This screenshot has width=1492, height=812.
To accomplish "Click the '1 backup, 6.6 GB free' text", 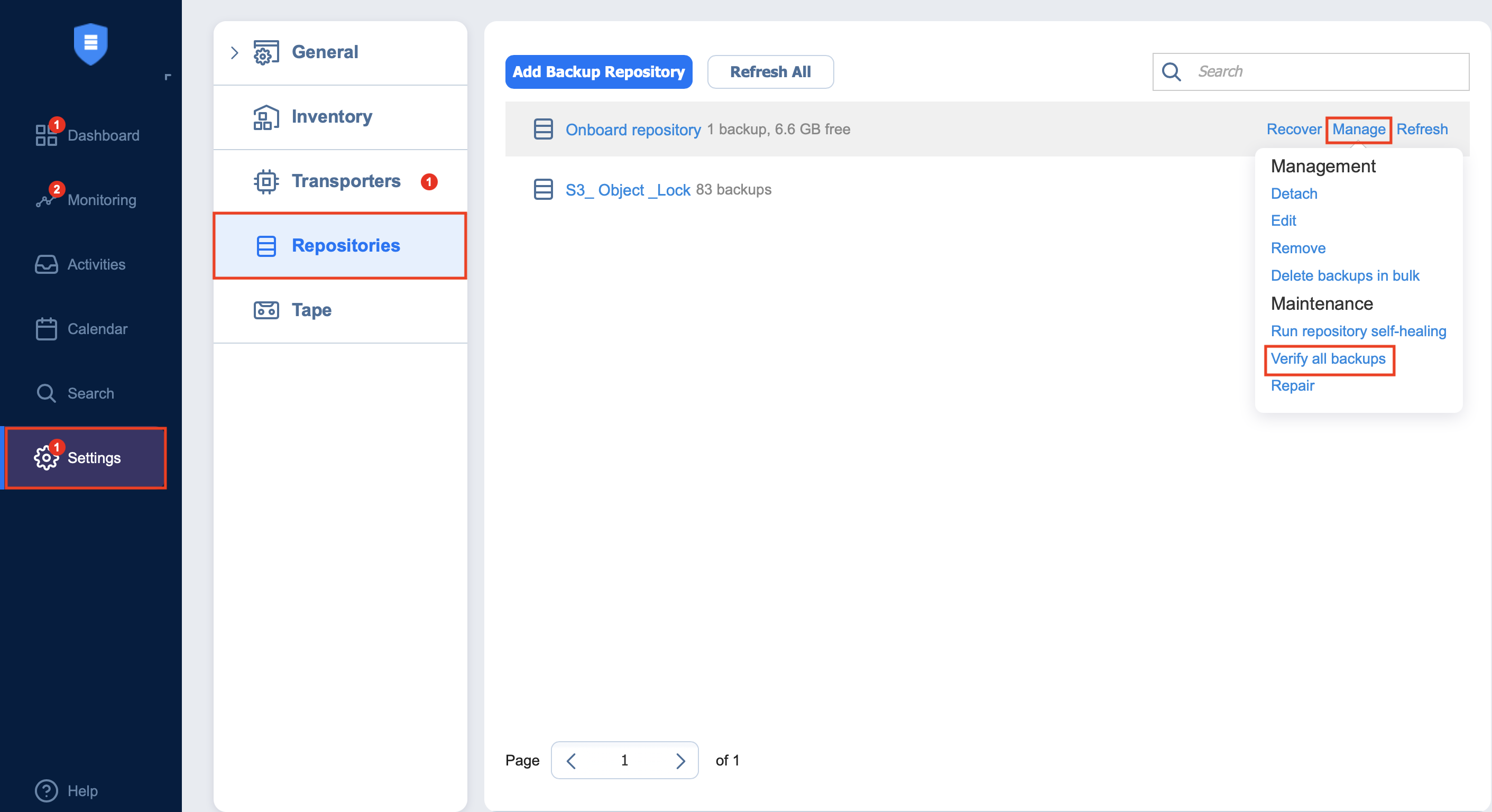I will point(778,129).
